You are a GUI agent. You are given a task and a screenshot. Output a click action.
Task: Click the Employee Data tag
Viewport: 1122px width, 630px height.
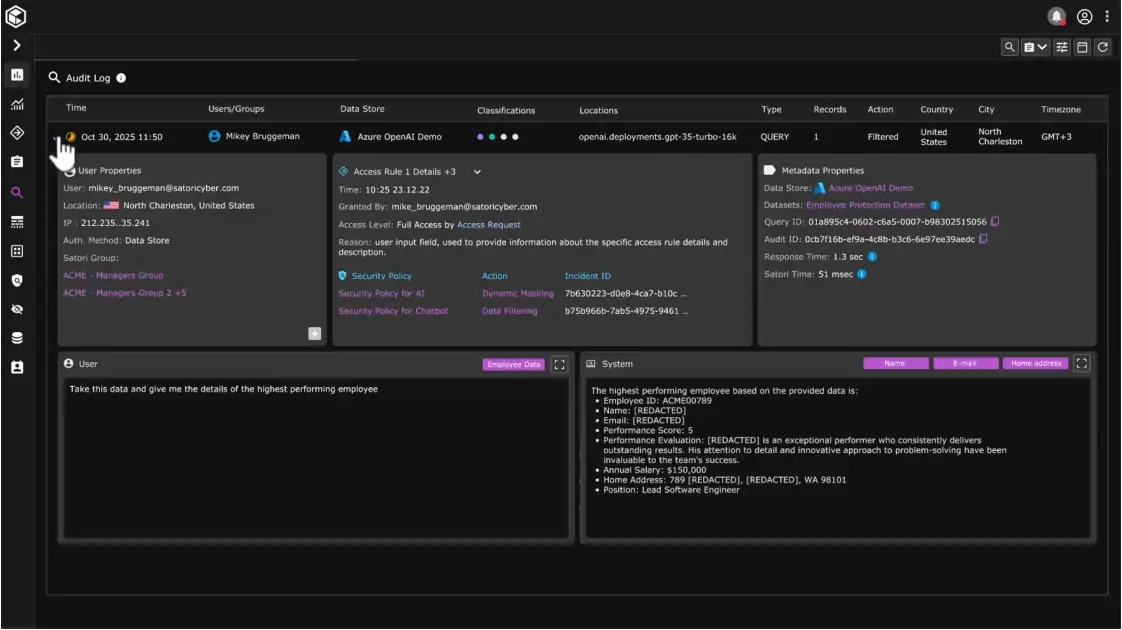(513, 364)
